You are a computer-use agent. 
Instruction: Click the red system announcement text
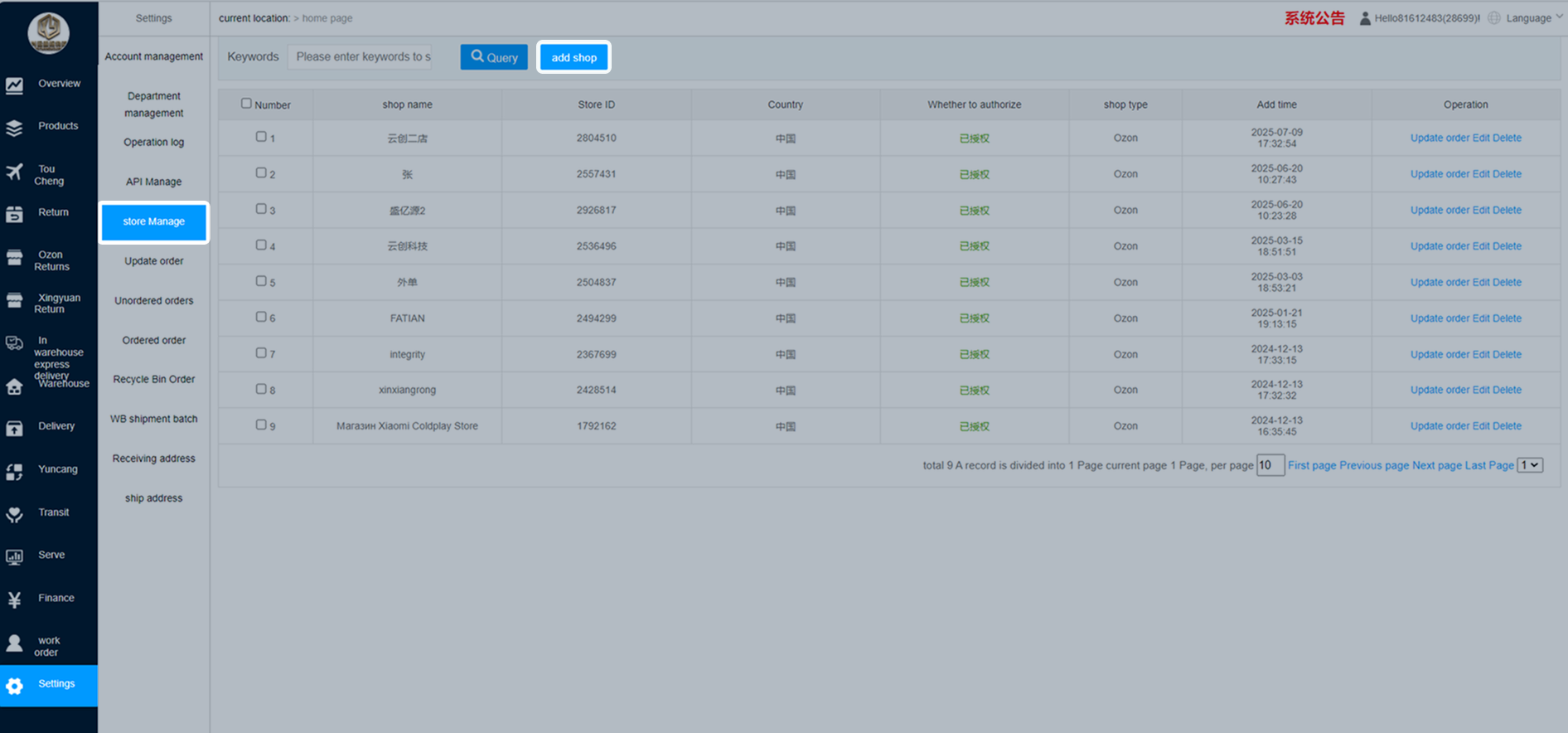[x=1314, y=18]
